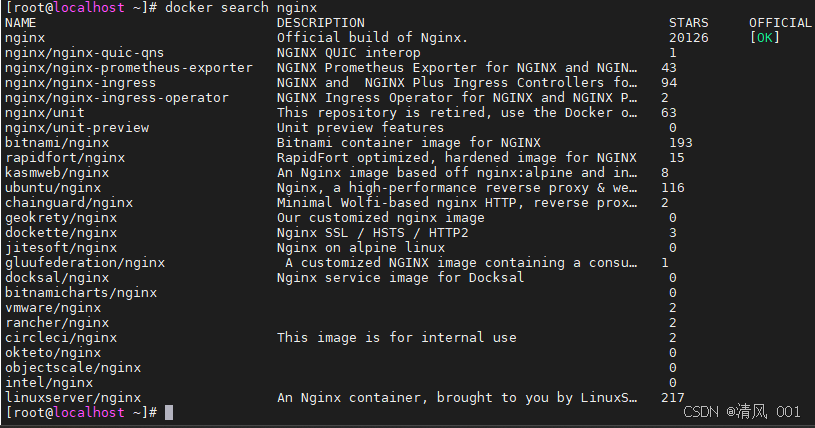Click the STARS column header

(x=689, y=23)
